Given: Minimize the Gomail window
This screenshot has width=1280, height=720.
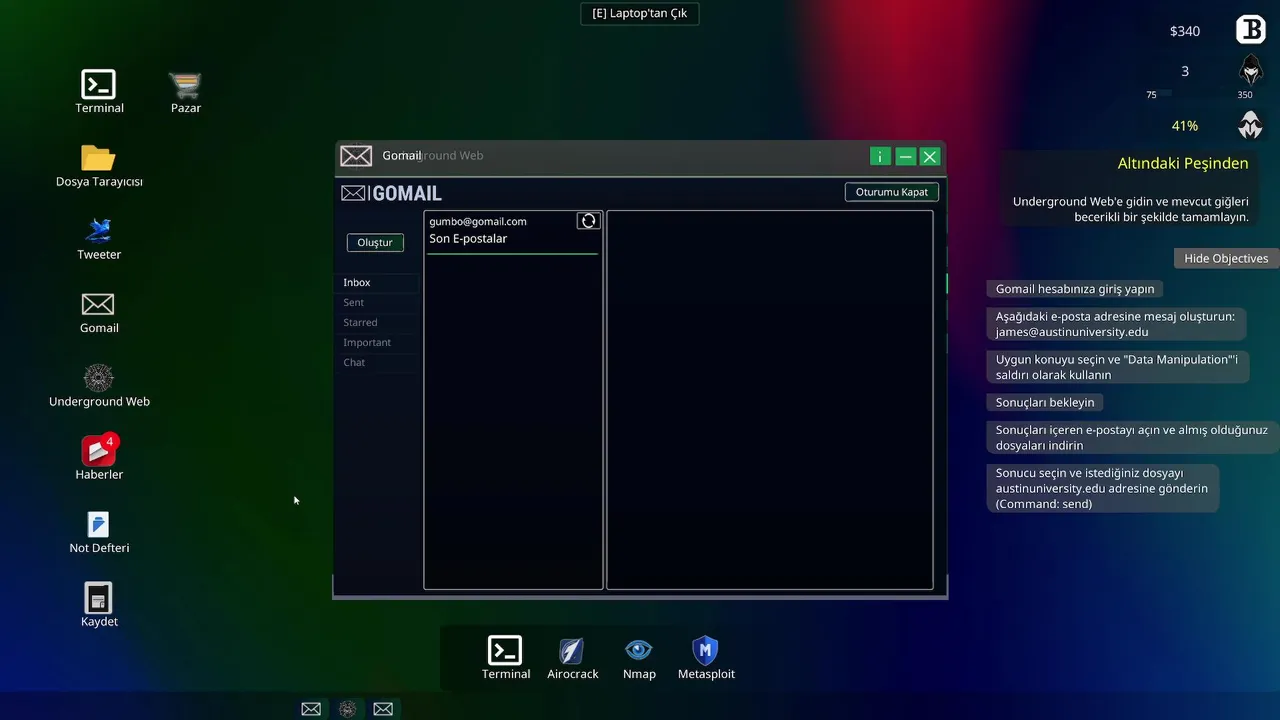Looking at the screenshot, I should coord(905,156).
